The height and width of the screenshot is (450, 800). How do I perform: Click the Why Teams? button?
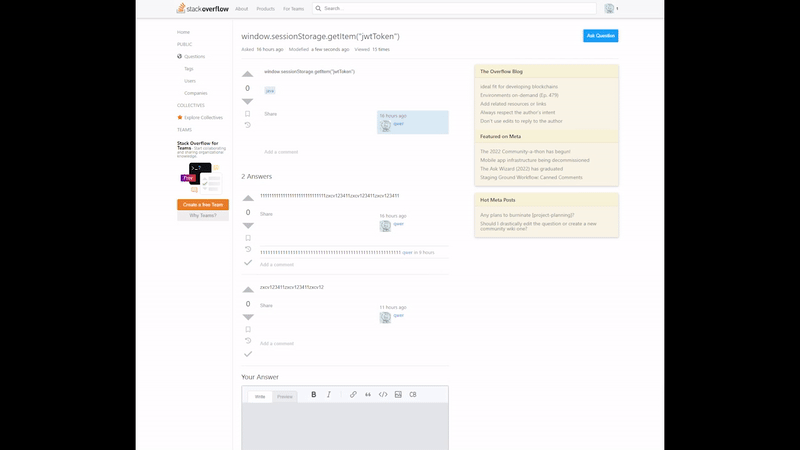(x=203, y=215)
